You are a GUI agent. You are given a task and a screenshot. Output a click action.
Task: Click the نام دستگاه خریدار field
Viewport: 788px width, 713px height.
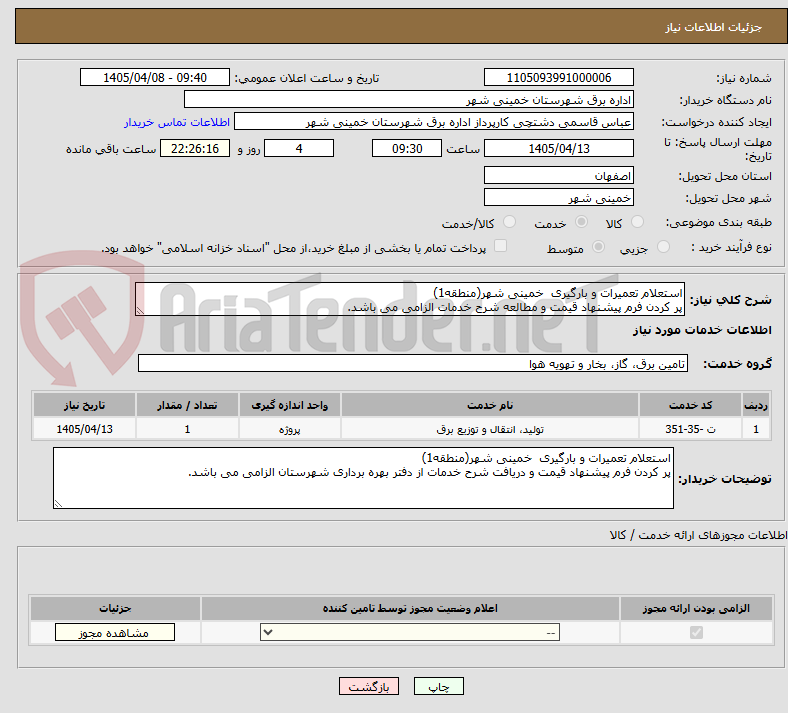click(409, 99)
